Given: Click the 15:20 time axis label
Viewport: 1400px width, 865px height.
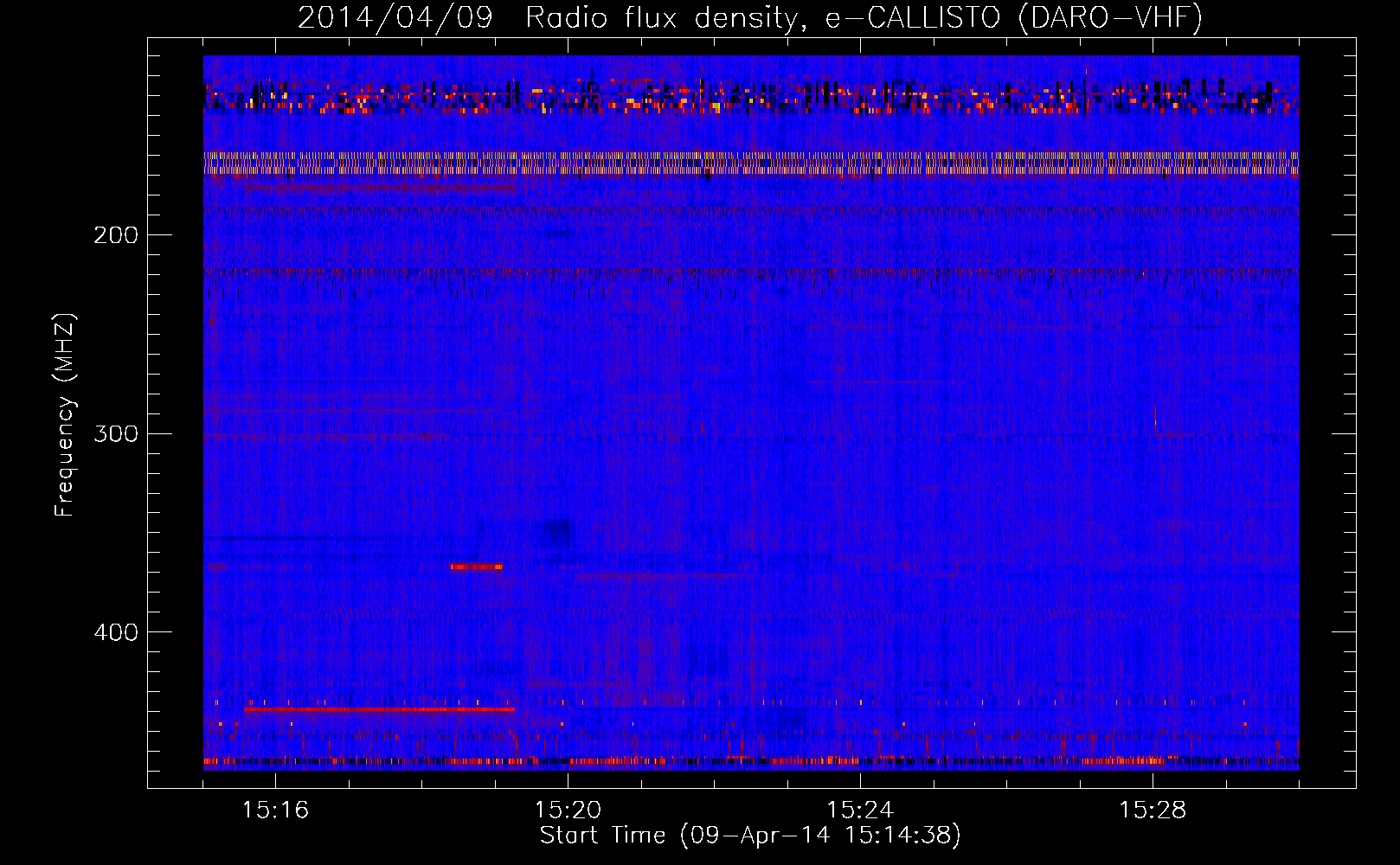Looking at the screenshot, I should coord(568,810).
